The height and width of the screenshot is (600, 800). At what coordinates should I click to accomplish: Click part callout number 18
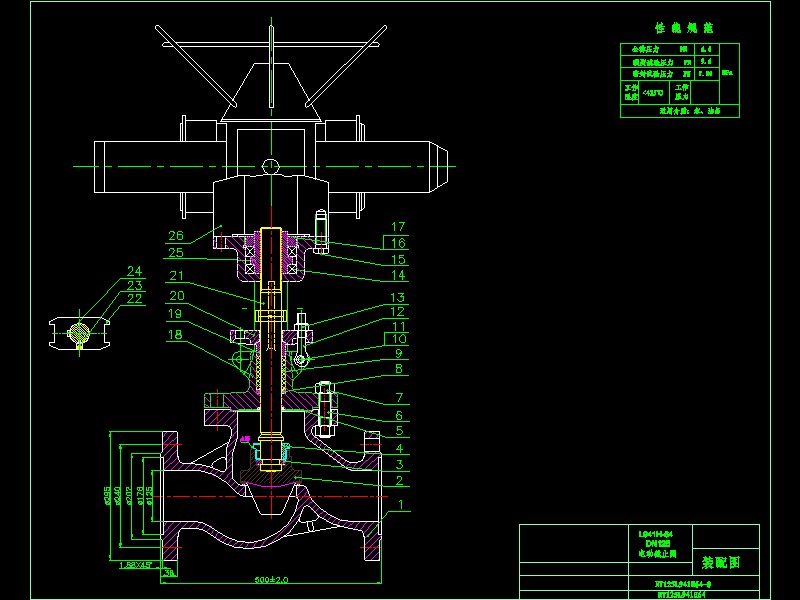(176, 335)
